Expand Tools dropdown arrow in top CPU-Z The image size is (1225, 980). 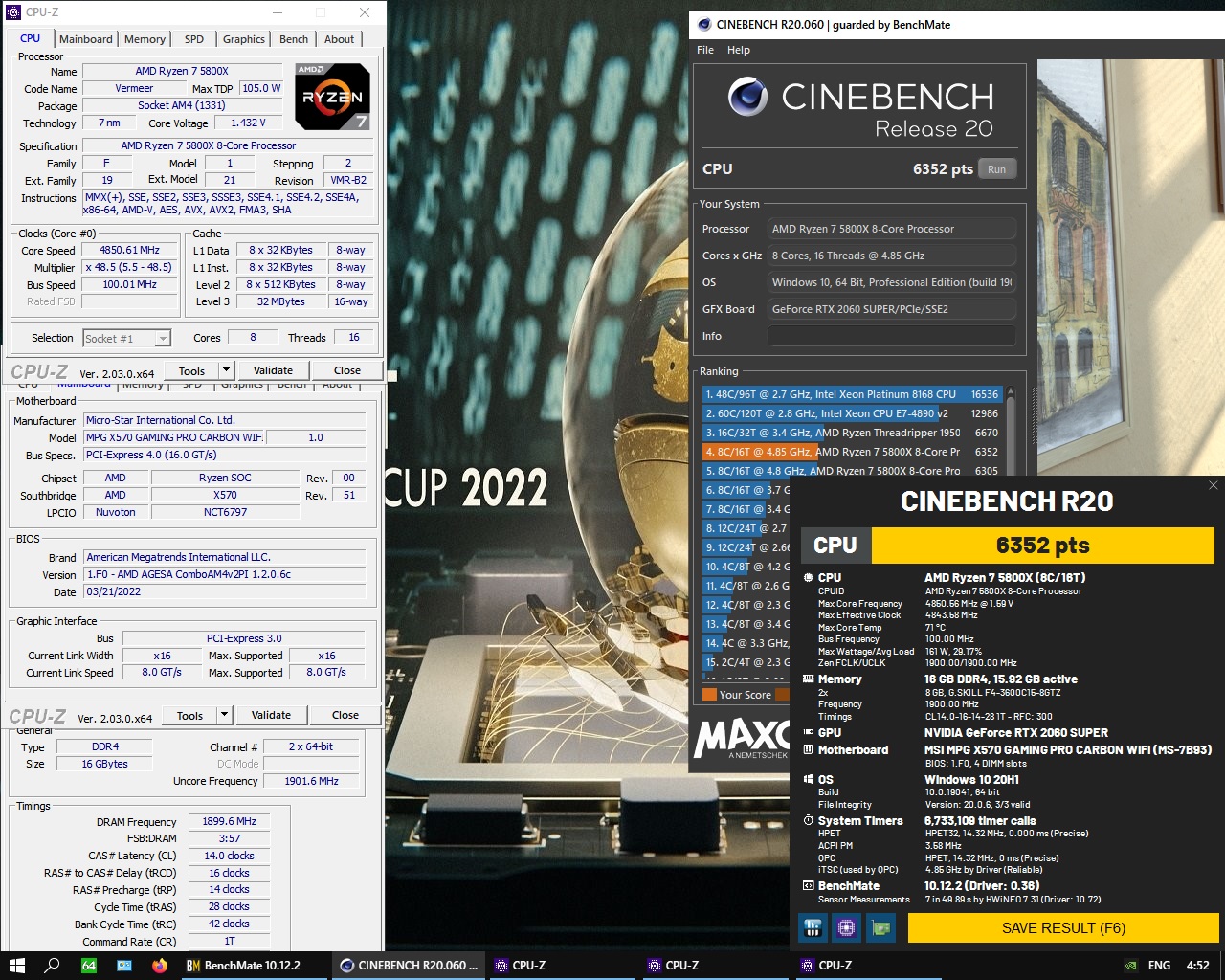coord(226,370)
